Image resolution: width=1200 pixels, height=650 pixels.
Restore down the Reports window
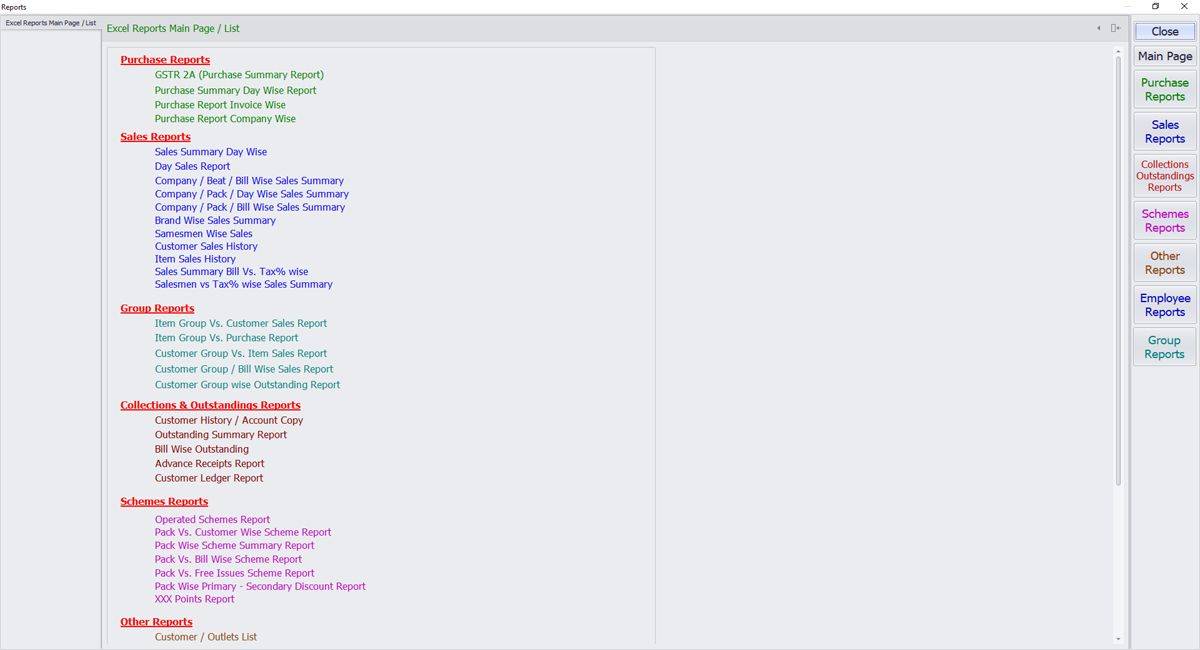[1156, 6]
